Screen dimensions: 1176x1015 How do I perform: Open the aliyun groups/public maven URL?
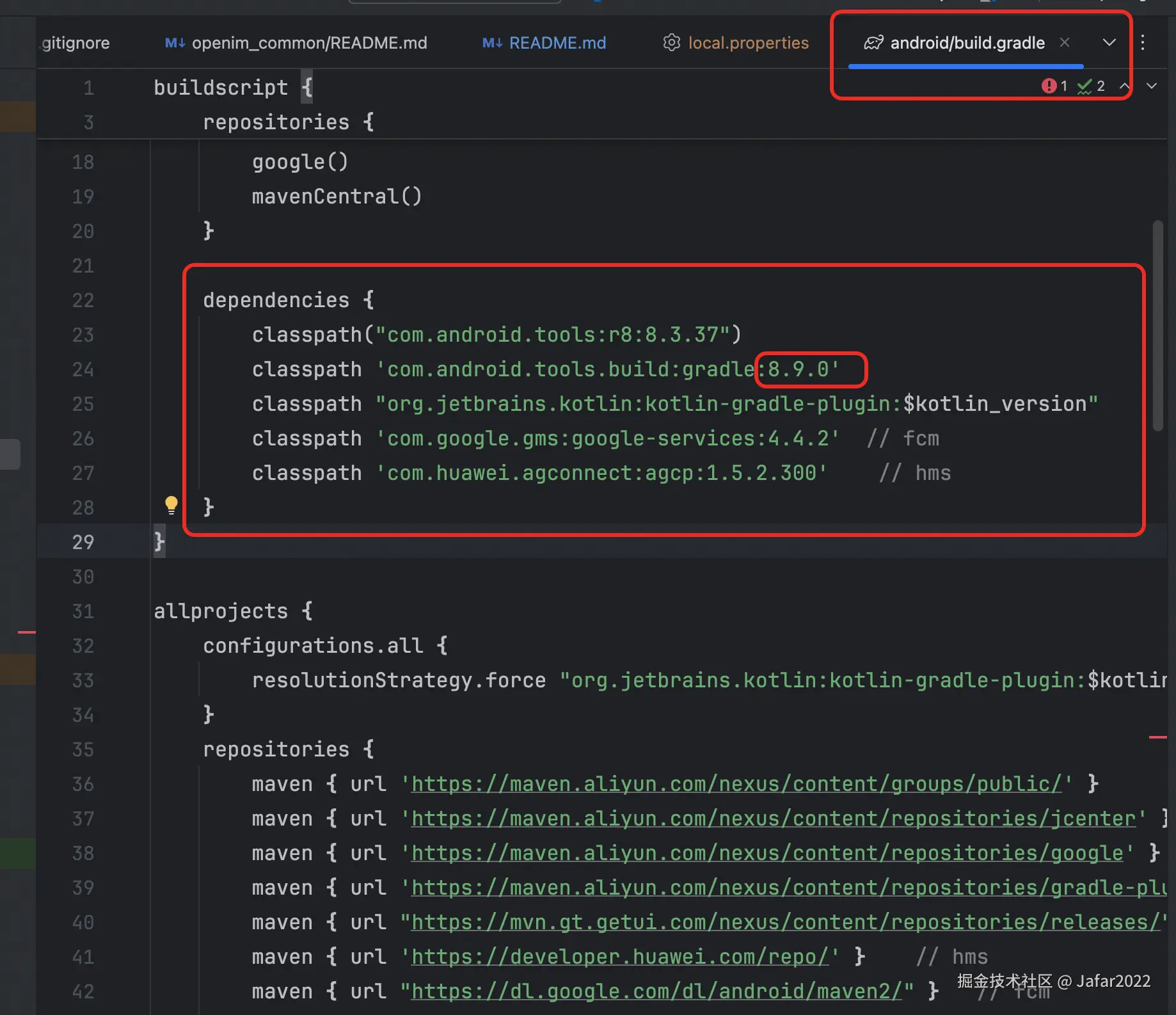pyautogui.click(x=736, y=784)
